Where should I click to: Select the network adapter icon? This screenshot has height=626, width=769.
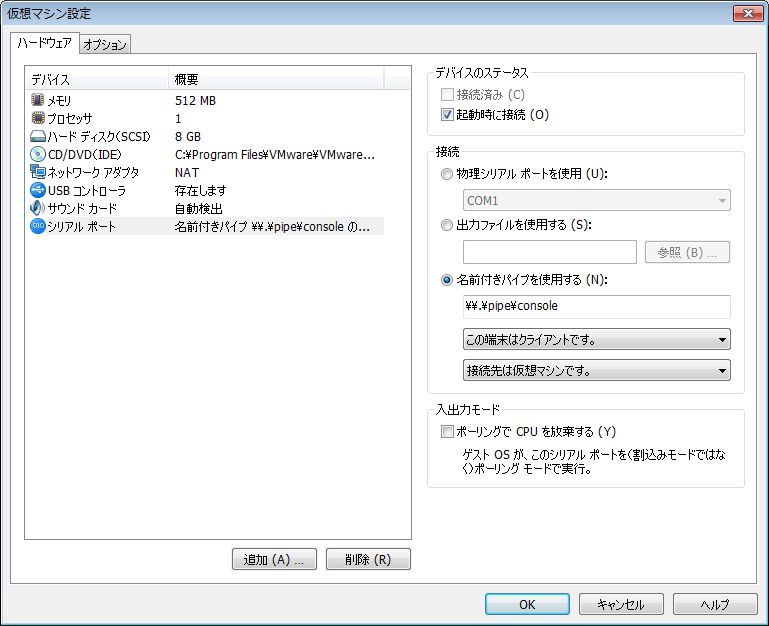pyautogui.click(x=37, y=172)
